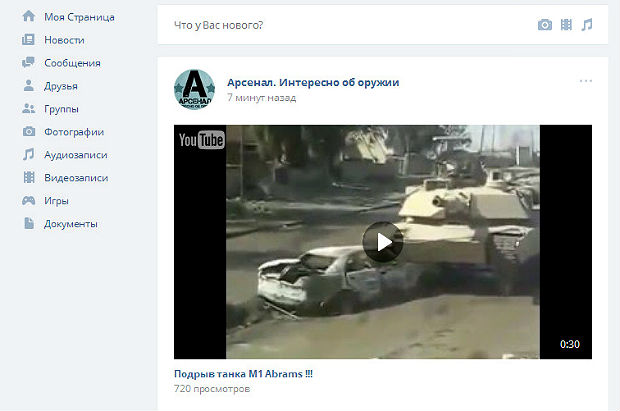The height and width of the screenshot is (411, 620).
Task: Click the chat bubbles icon for Сообщения
Action: click(x=28, y=63)
